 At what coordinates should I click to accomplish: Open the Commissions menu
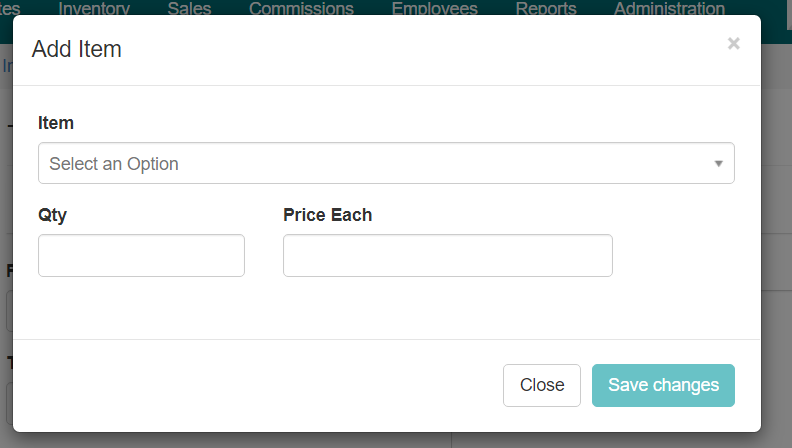tap(301, 8)
